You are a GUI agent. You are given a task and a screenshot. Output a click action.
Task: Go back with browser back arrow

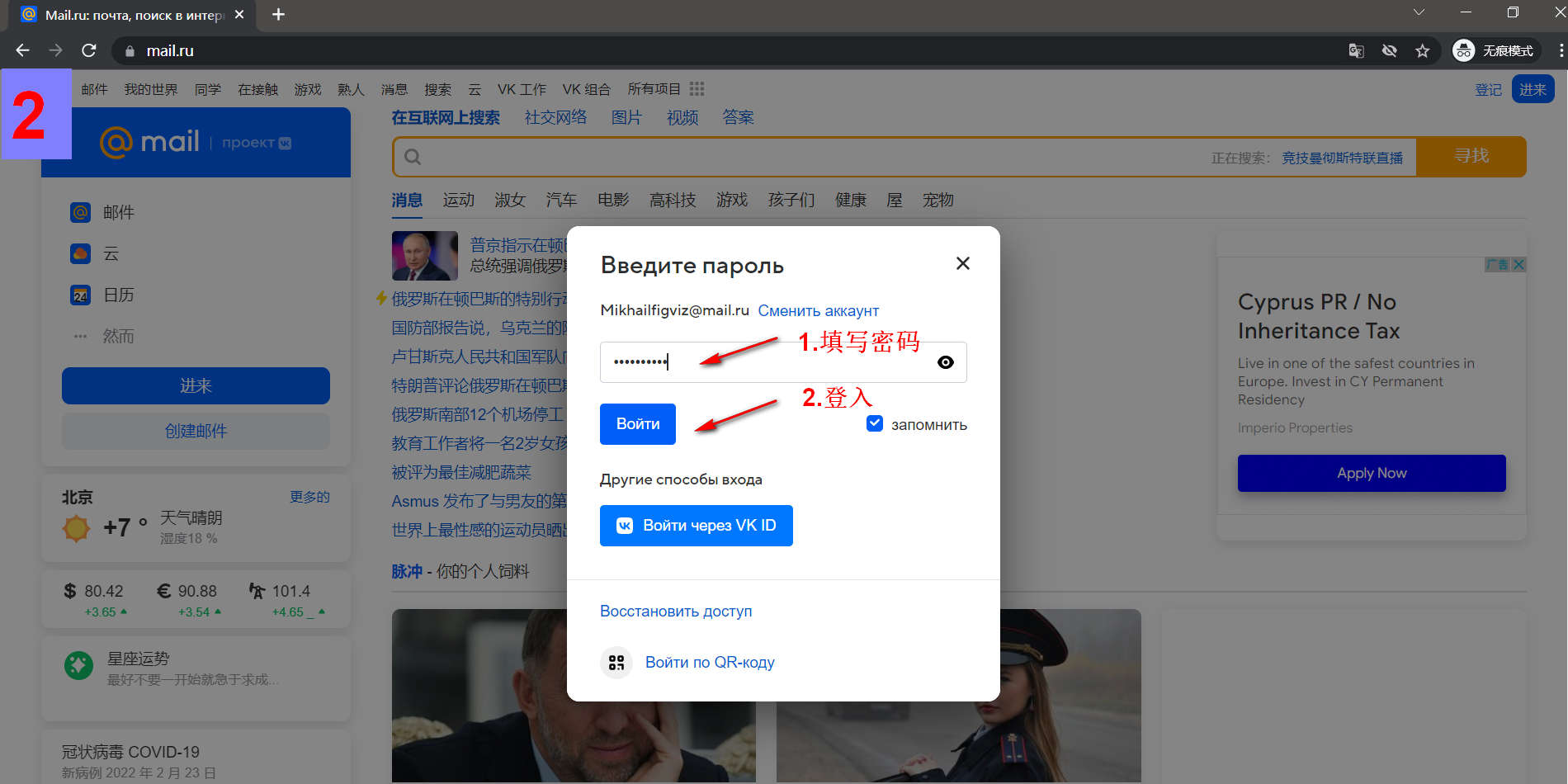coord(22,50)
